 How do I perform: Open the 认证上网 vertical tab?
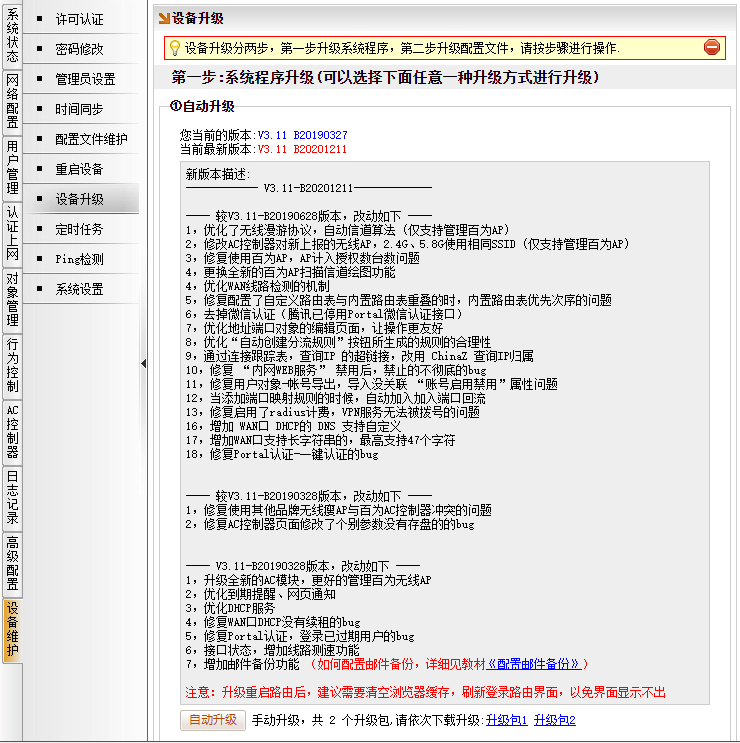tap(12, 234)
